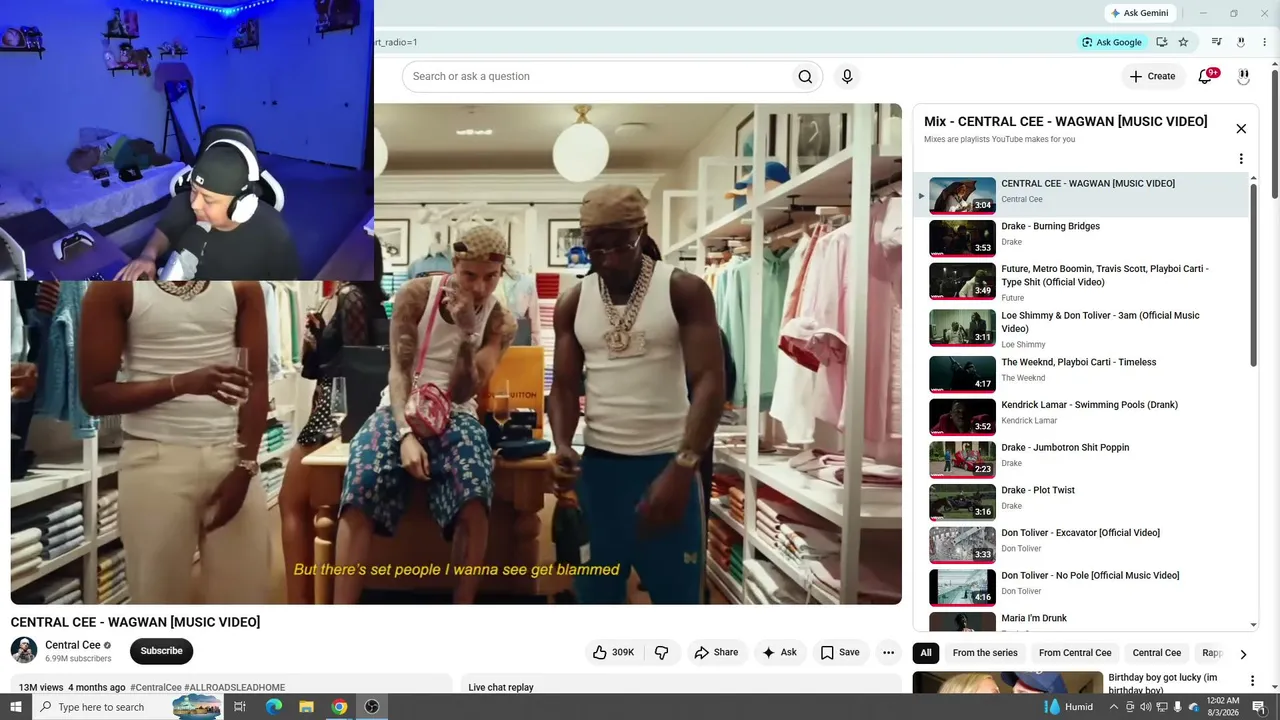Play Kendrick Lamar Swimming Pools thumbnail
Screen dimensions: 1280x720
point(962,417)
